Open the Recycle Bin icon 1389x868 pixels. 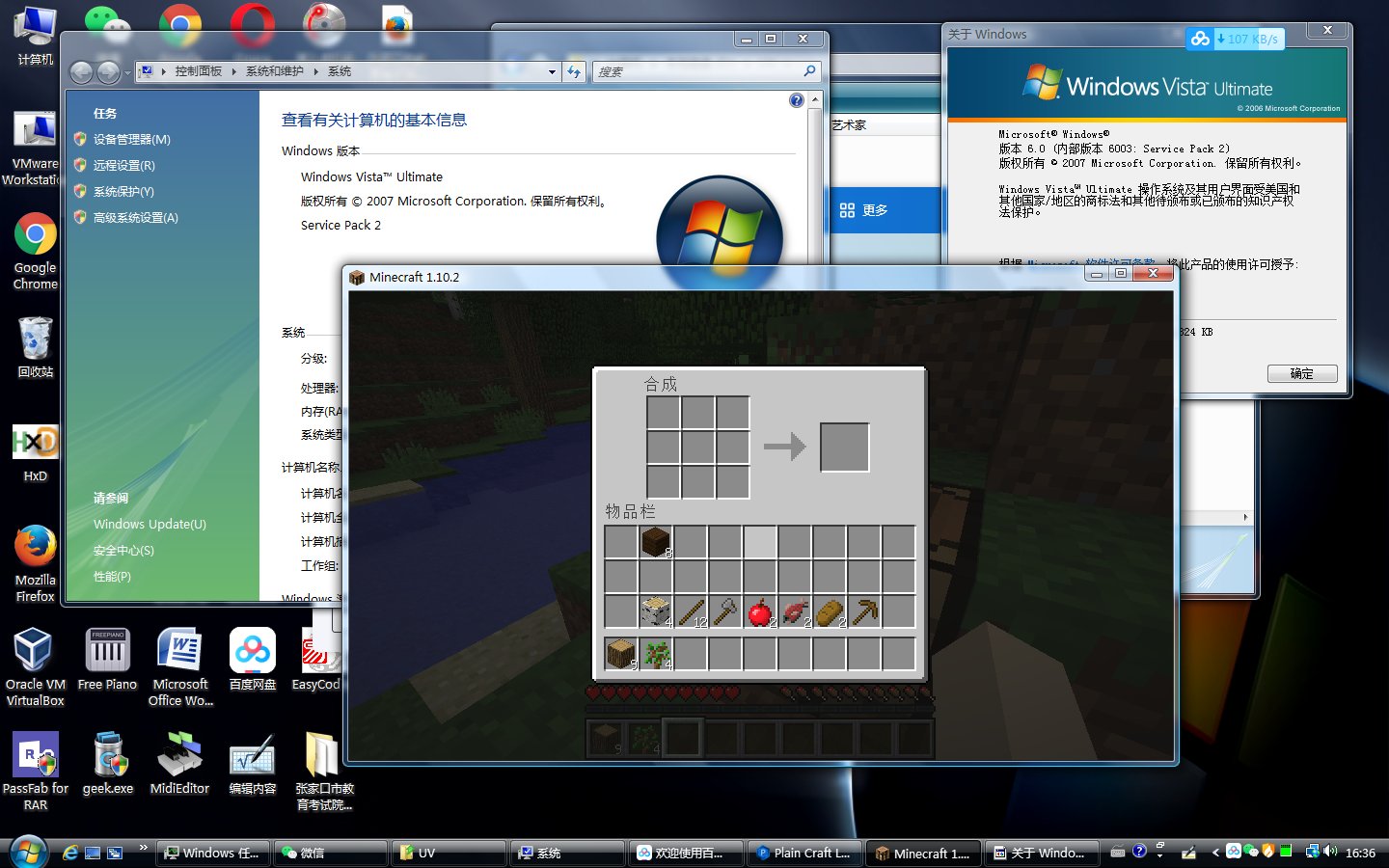pos(35,347)
